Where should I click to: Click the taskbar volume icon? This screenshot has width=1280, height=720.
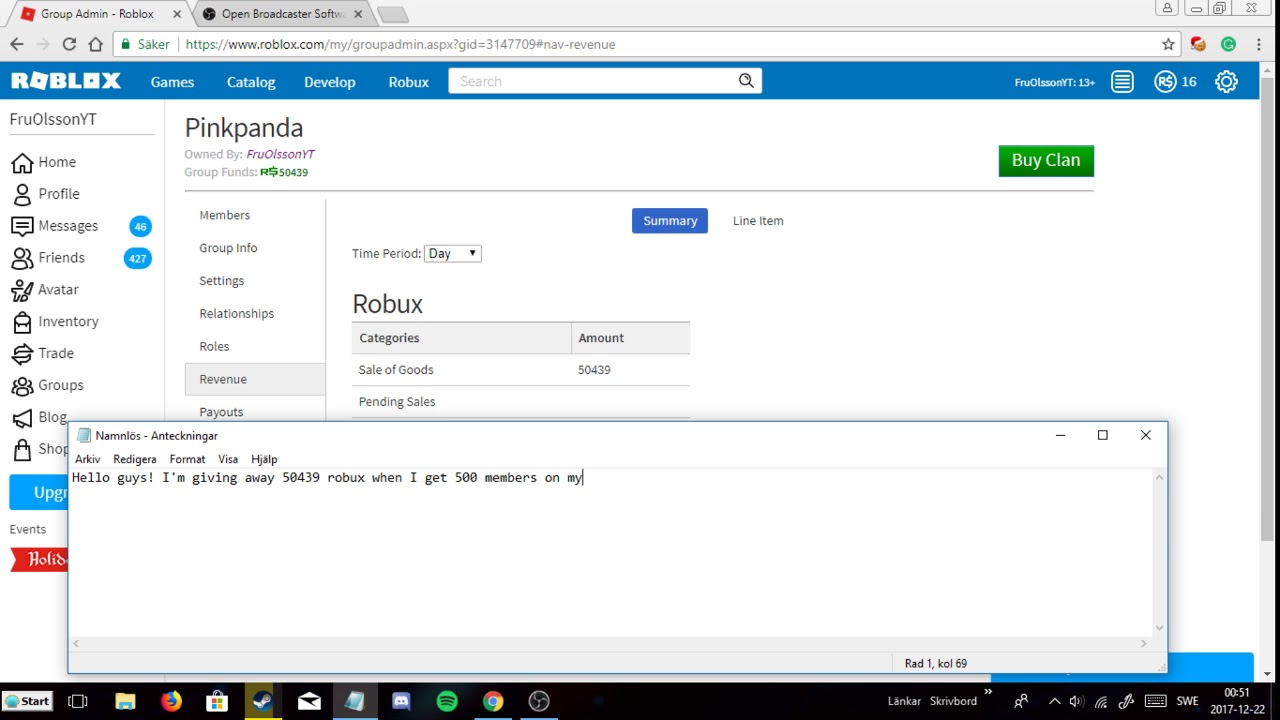pyautogui.click(x=1075, y=701)
